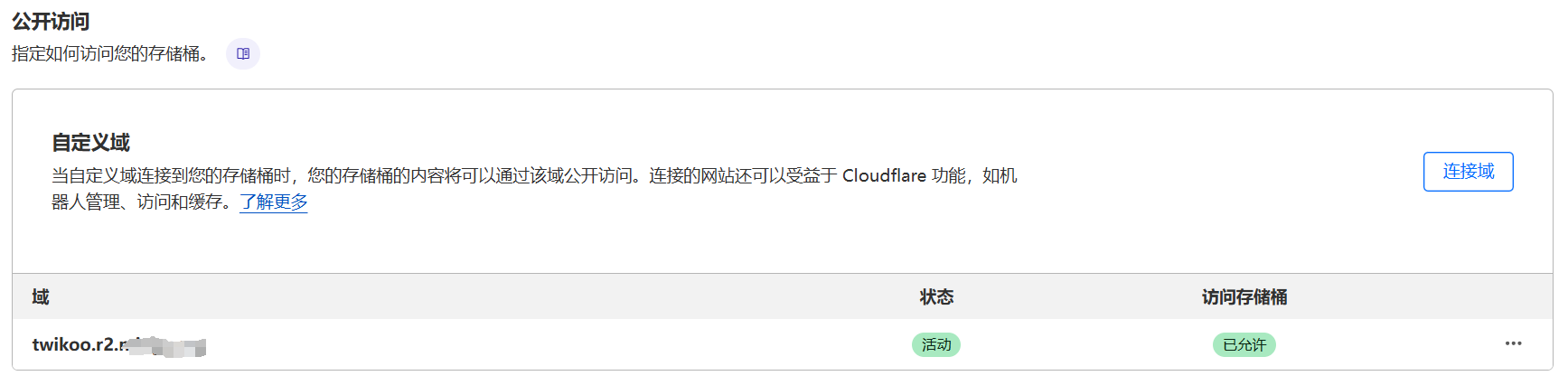This screenshot has width=1568, height=385.
Task: Click the 连接域 button
Action: click(x=1468, y=172)
